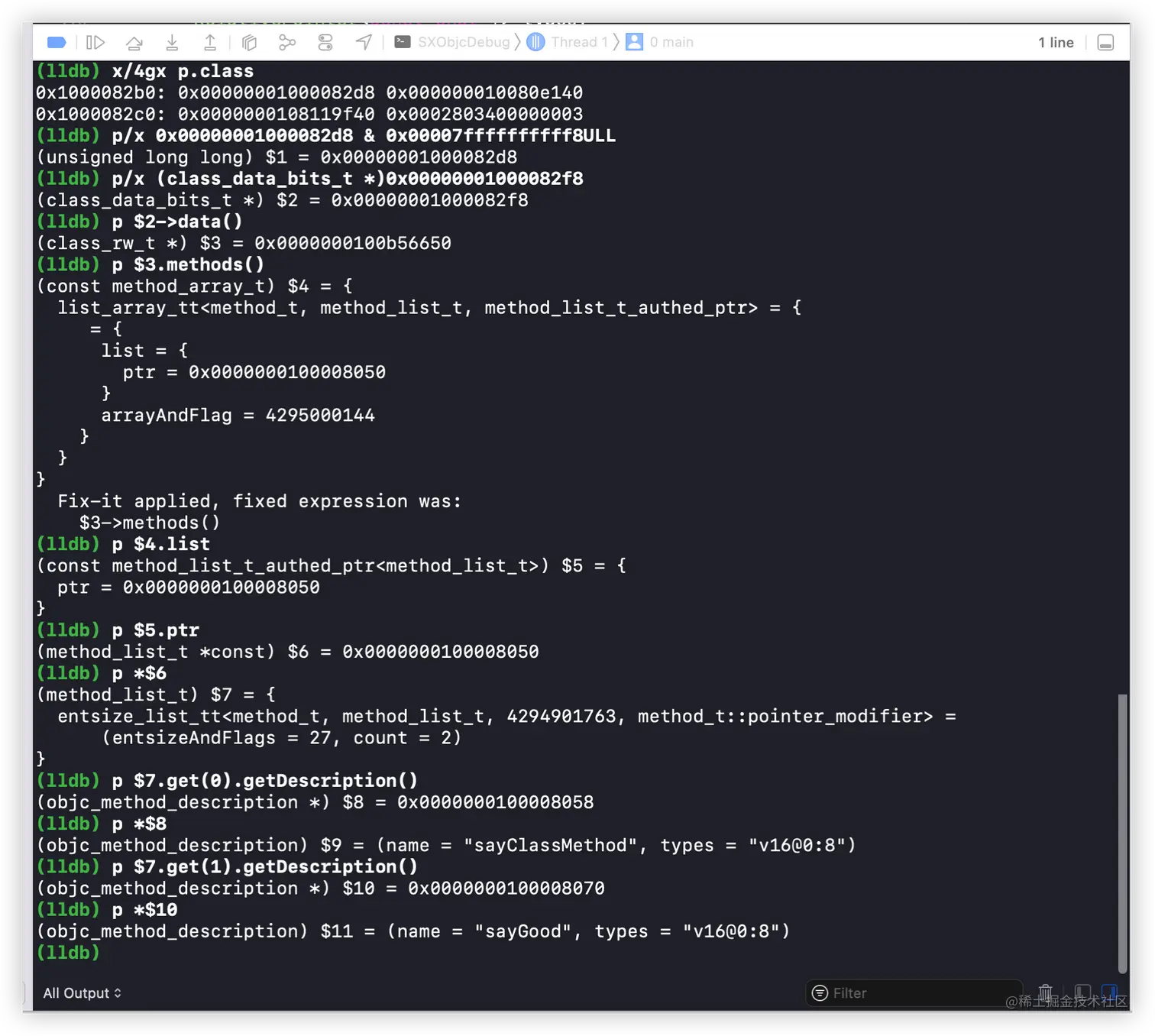This screenshot has height=1036, width=1155.
Task: Toggle the variables view pane button
Action: coord(1082,993)
